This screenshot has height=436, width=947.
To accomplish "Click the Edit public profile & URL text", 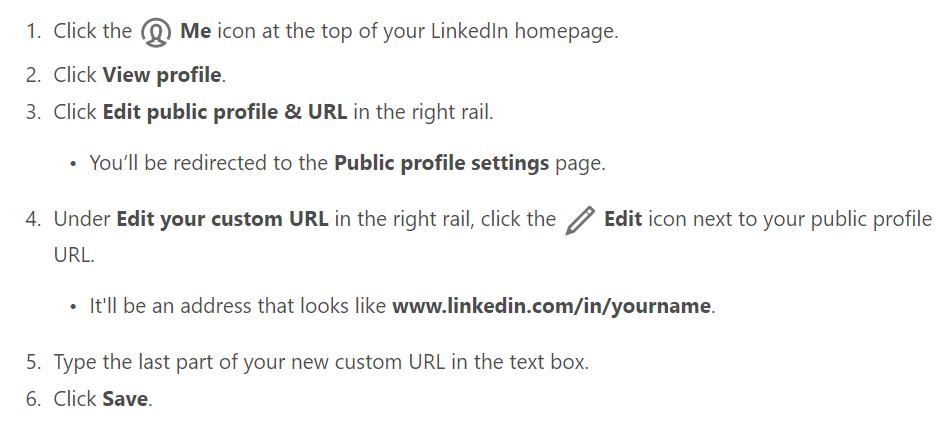I will click(225, 112).
